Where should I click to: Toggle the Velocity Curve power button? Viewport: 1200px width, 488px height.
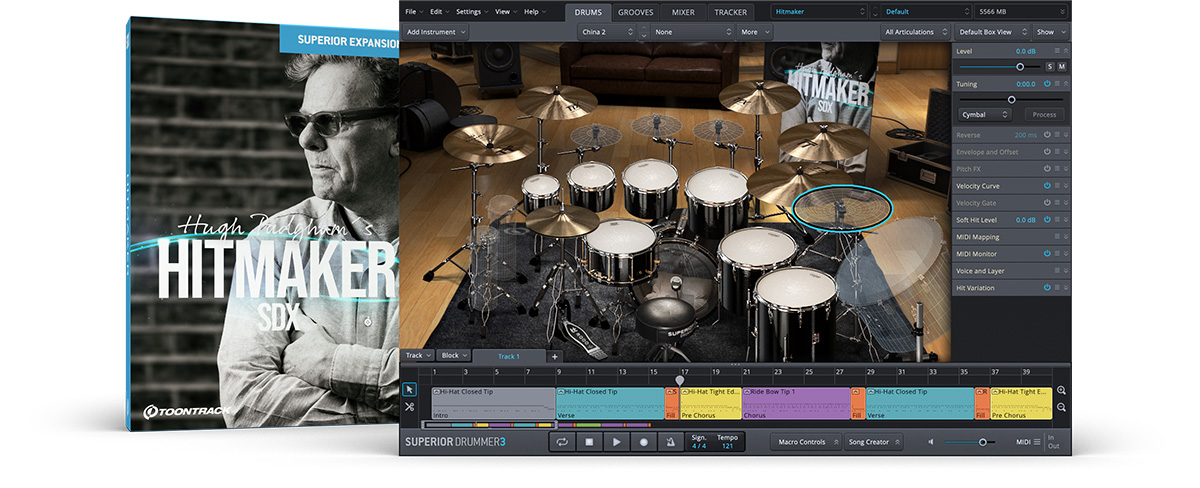pos(1047,186)
